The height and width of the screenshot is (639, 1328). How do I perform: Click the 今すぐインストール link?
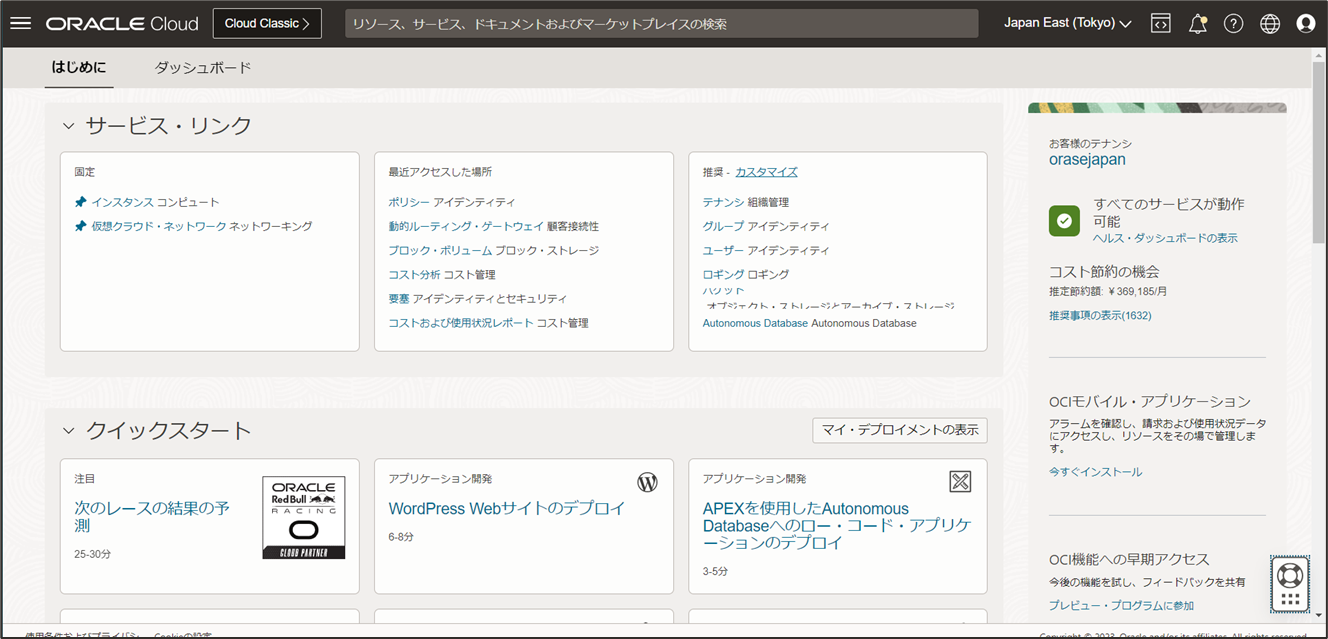[1095, 471]
